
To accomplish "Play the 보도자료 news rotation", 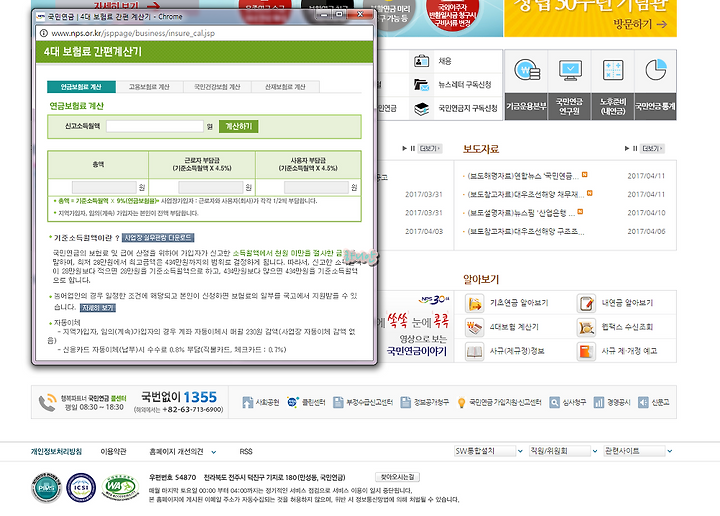I will click(626, 148).
